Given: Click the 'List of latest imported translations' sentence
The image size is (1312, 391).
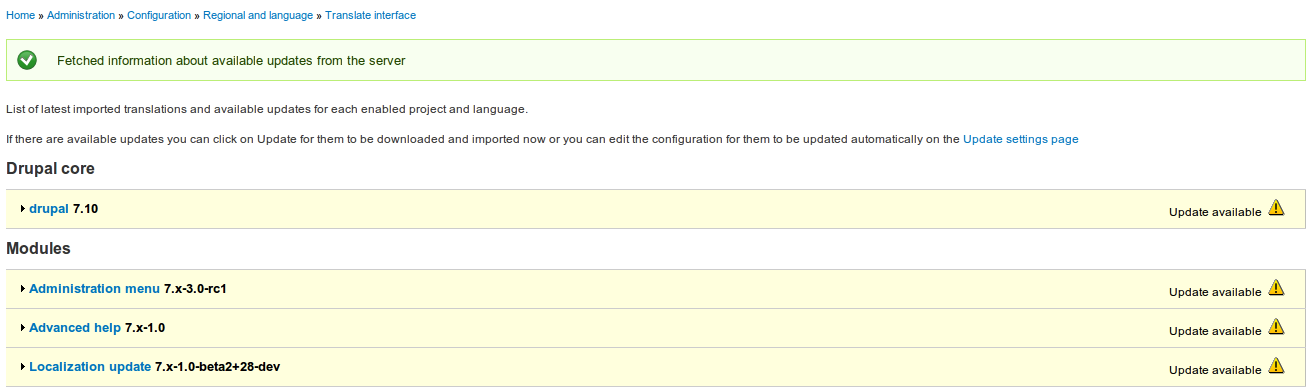Looking at the screenshot, I should click(x=267, y=108).
